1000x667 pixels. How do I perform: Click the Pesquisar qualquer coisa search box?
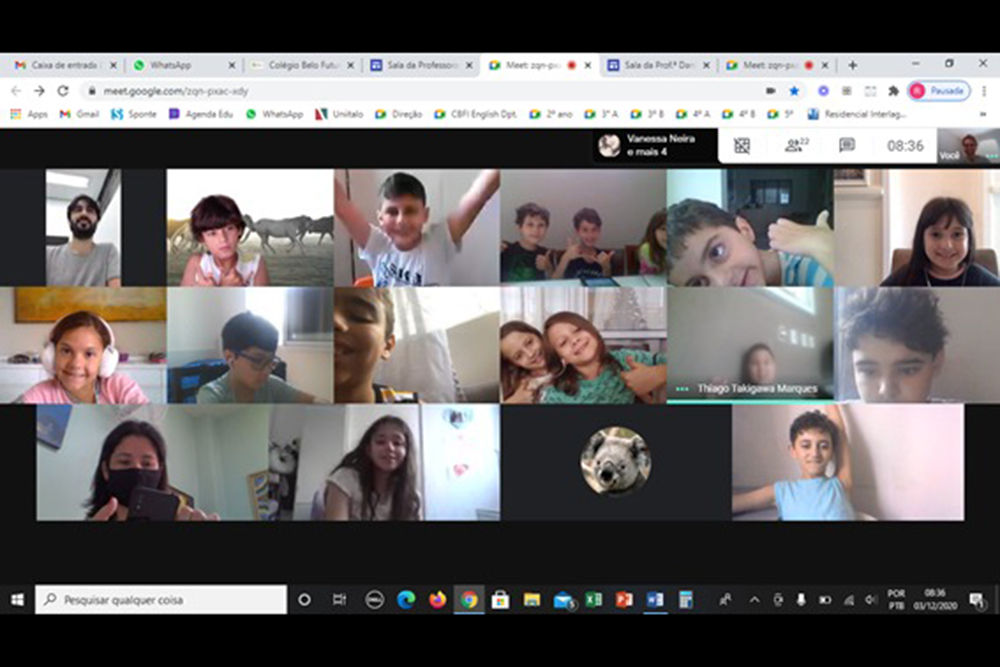[x=161, y=599]
